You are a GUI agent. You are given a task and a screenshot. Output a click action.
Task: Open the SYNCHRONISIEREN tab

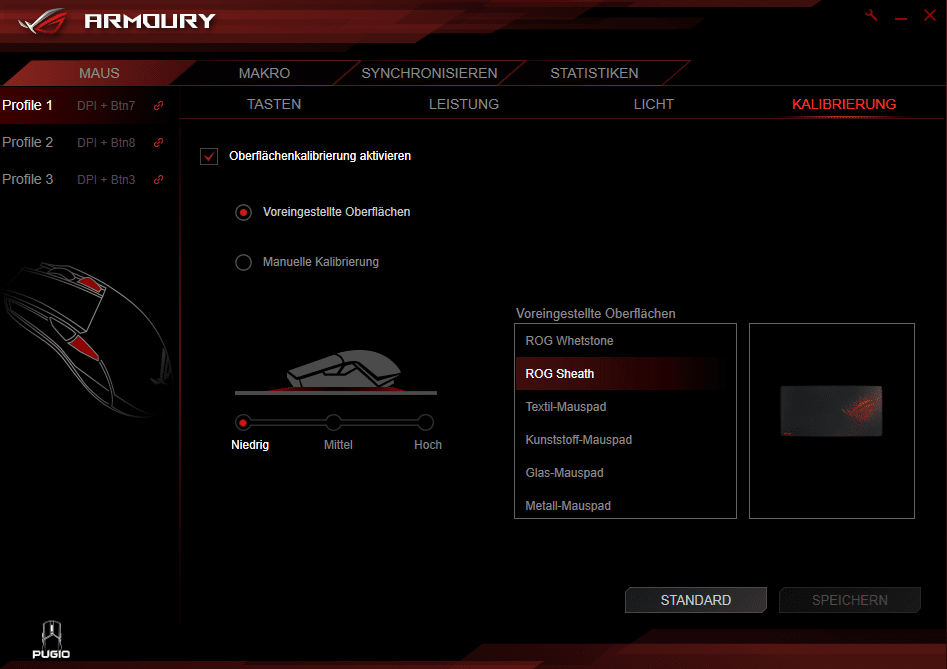429,73
